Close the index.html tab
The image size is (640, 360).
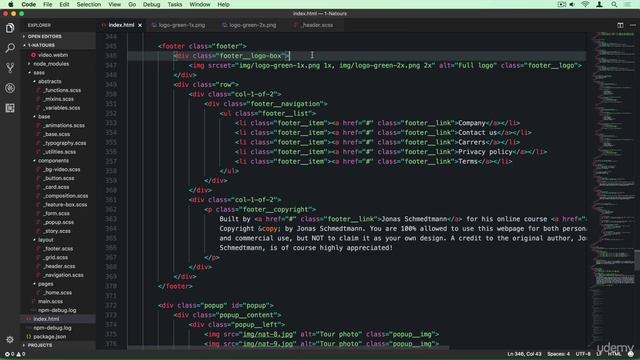(x=140, y=25)
